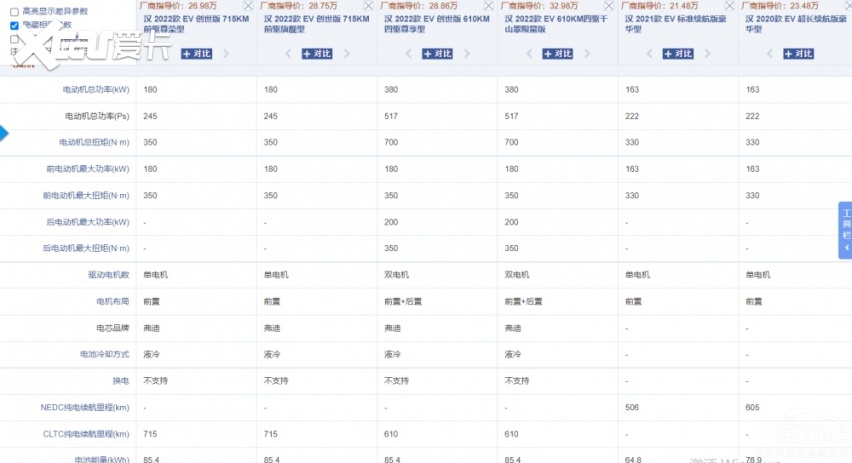This screenshot has width=852, height=463.
Task: Add 32.98万 千山翠 edition to 对比
Action: pos(557,54)
